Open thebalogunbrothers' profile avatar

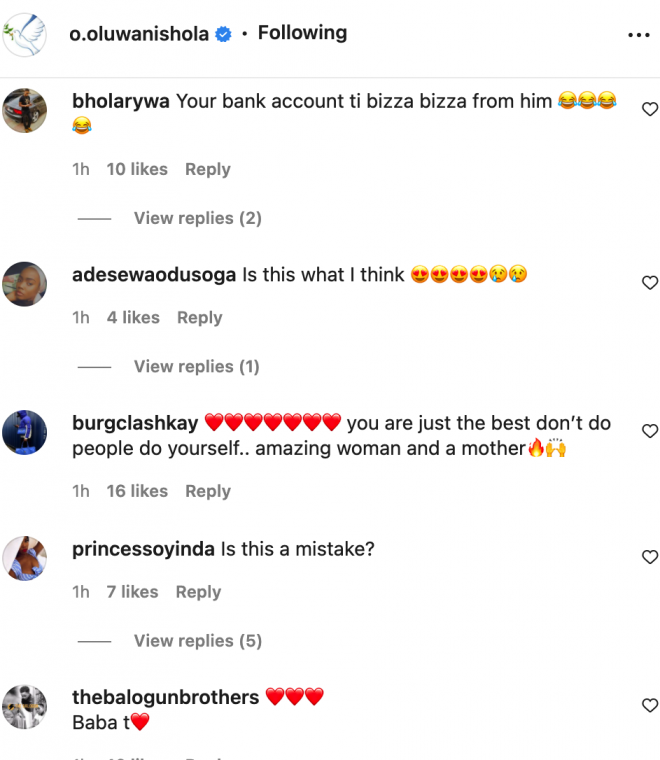click(x=25, y=706)
